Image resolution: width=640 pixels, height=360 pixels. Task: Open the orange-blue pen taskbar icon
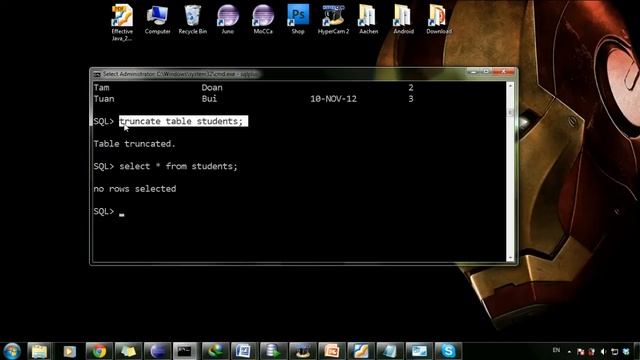pos(361,351)
